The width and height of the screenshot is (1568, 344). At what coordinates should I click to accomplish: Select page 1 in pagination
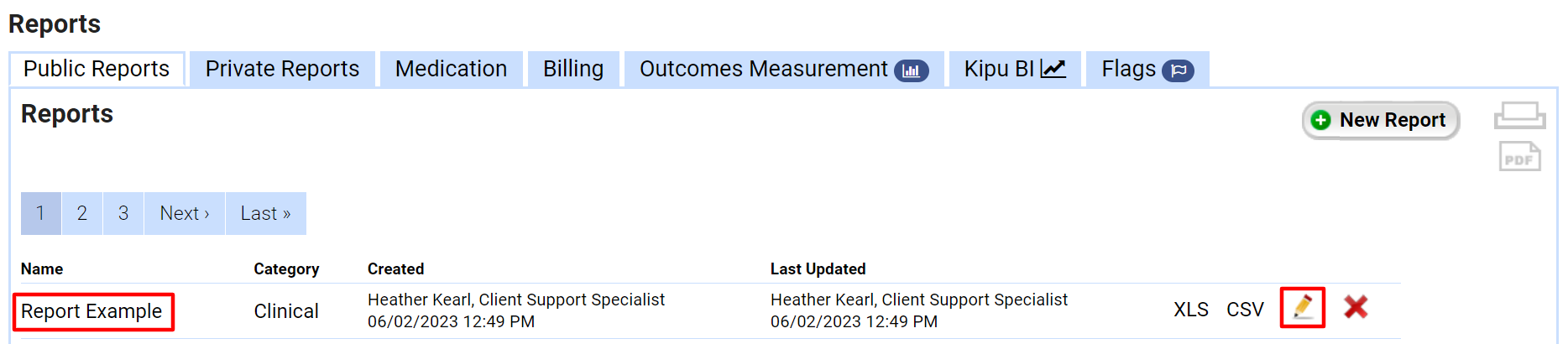click(x=40, y=213)
